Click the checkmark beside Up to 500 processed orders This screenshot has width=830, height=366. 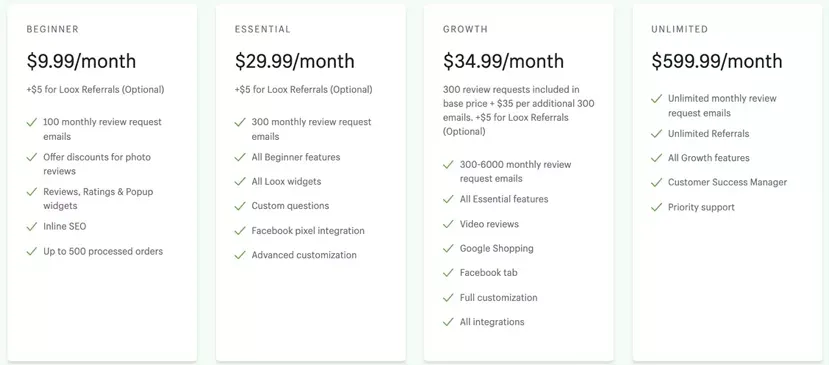(x=32, y=251)
